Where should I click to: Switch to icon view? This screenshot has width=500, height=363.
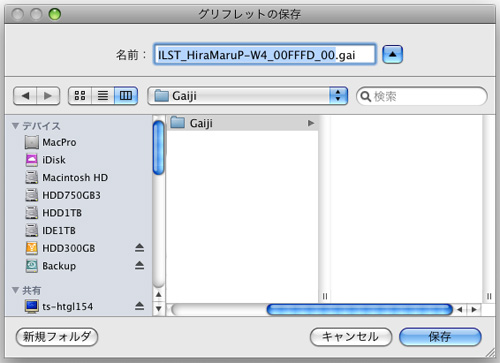pos(80,96)
